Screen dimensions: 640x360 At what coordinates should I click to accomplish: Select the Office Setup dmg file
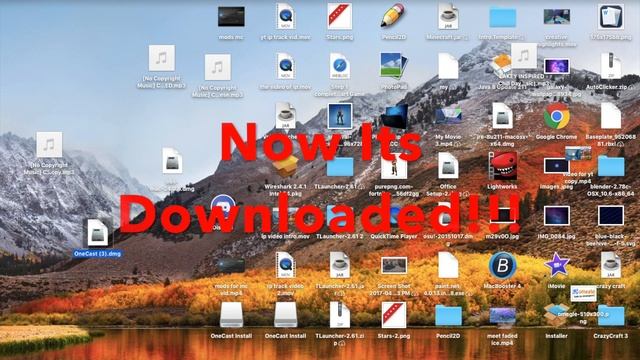click(448, 166)
